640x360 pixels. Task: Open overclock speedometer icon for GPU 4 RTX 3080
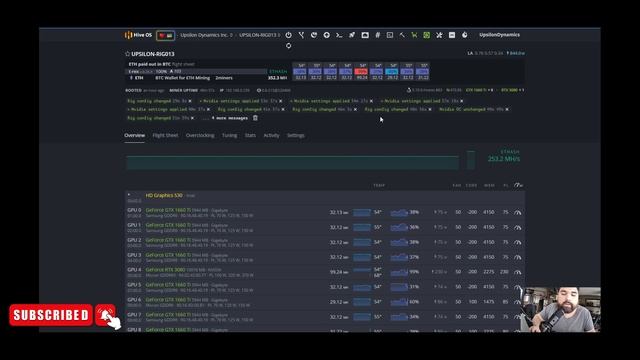[x=518, y=272]
